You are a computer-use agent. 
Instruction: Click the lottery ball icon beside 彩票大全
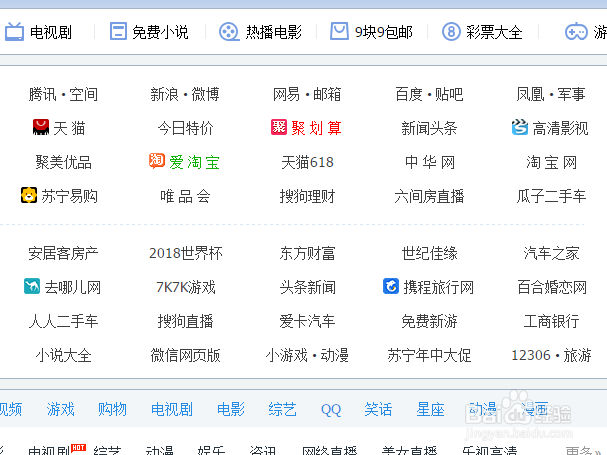451,31
